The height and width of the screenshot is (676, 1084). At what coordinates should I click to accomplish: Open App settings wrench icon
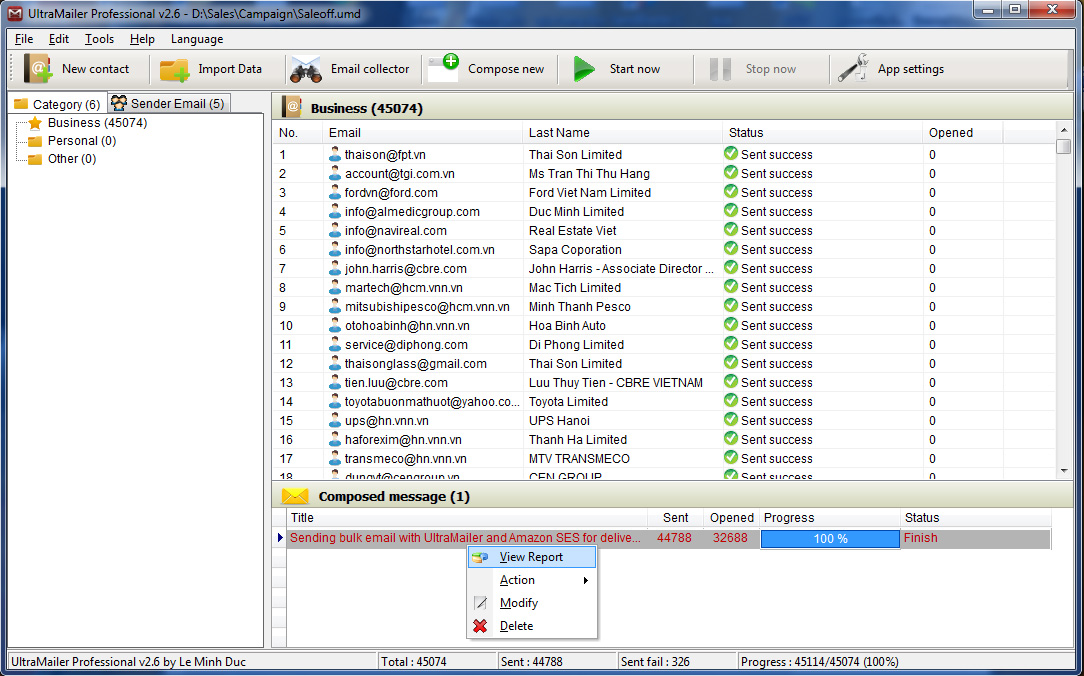(x=853, y=69)
